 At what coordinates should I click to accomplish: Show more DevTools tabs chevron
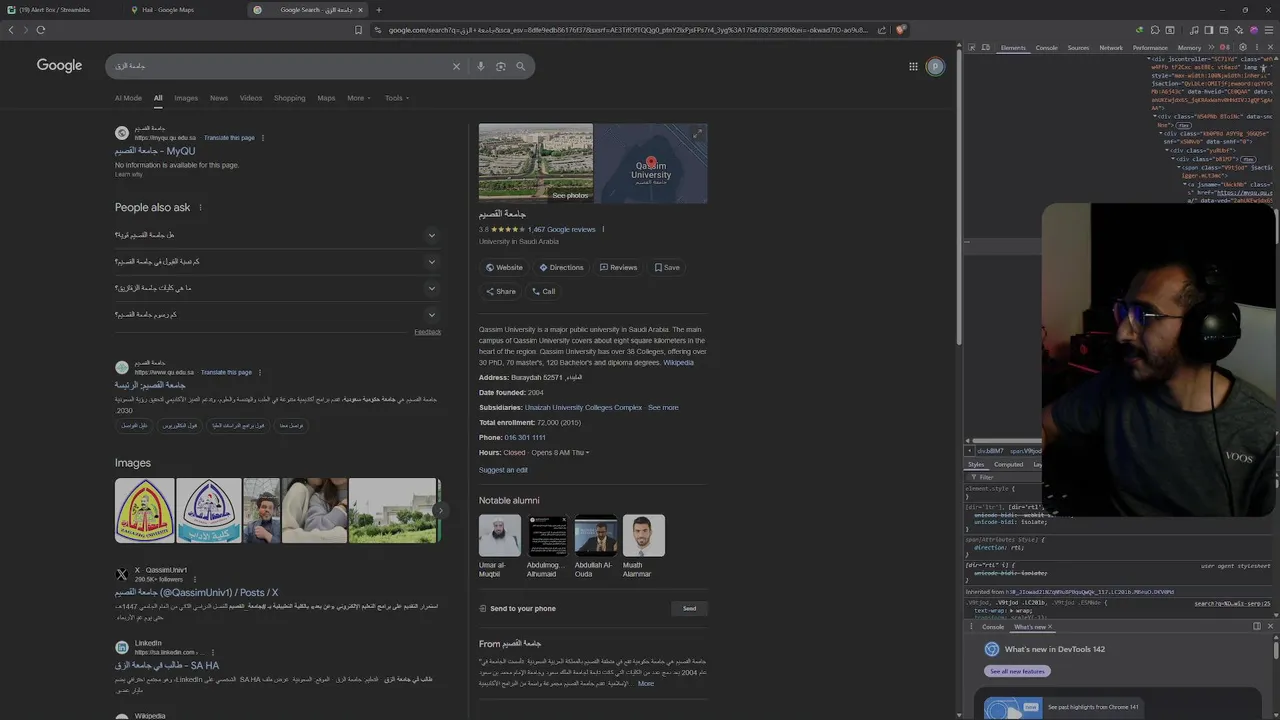pos(1211,48)
